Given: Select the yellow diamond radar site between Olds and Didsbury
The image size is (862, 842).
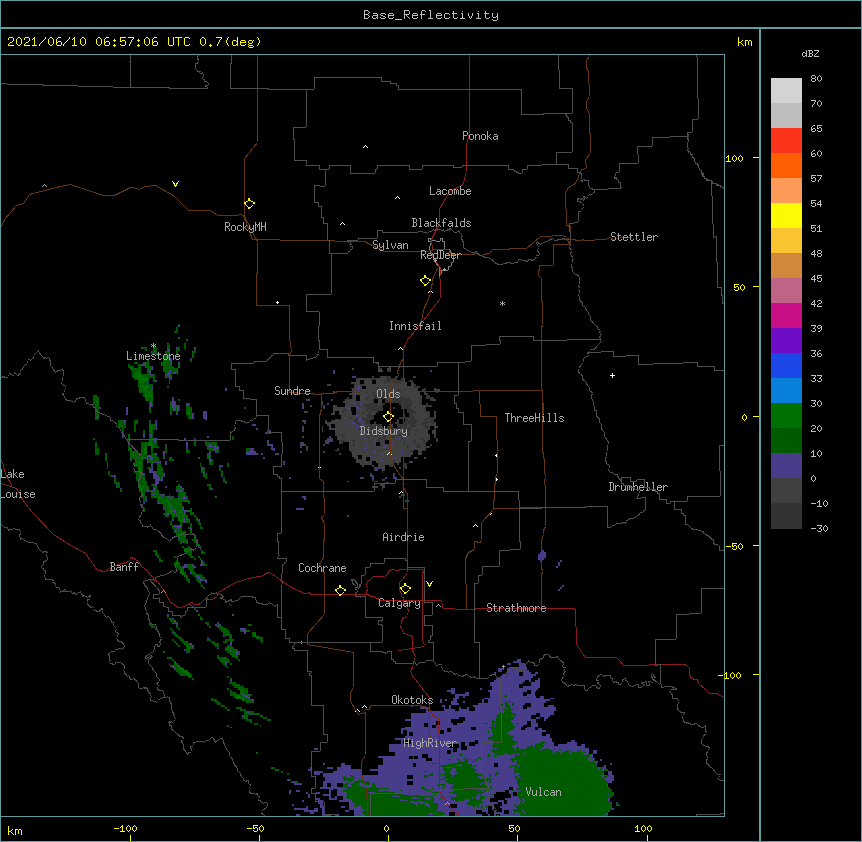Looking at the screenshot, I should 388,417.
